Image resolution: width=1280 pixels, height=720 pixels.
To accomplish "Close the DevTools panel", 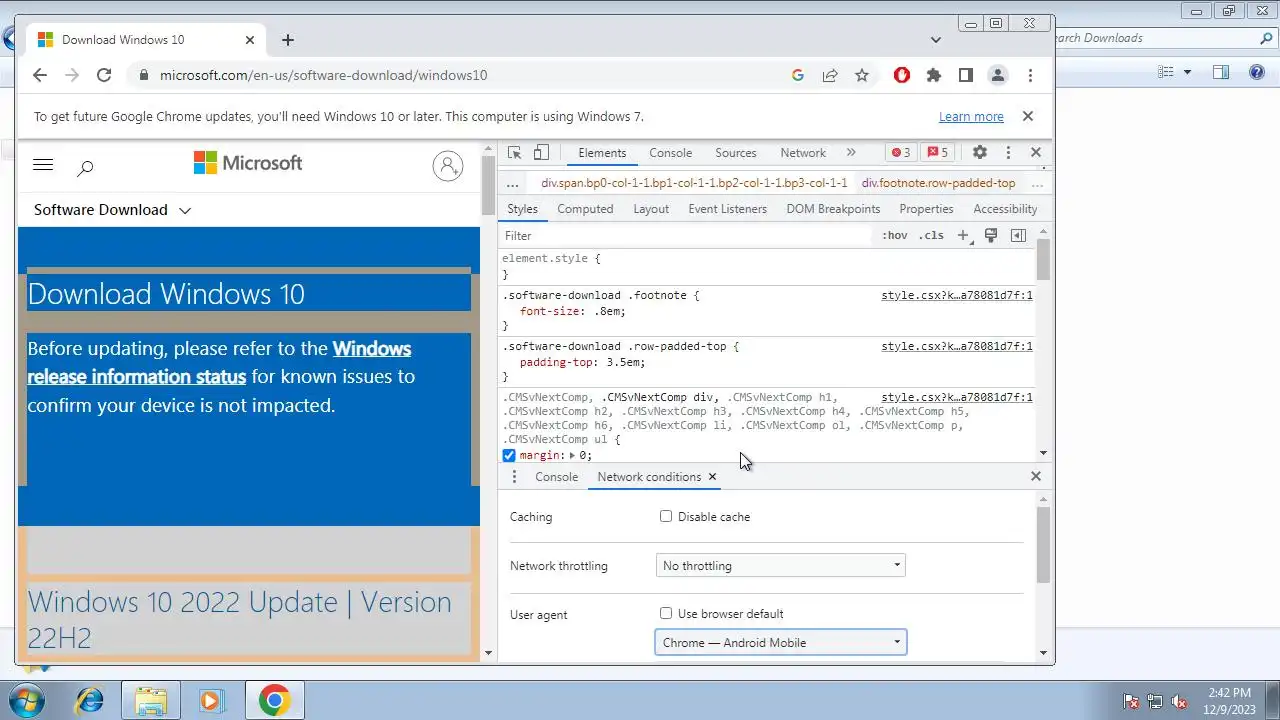I will pos(1036,153).
